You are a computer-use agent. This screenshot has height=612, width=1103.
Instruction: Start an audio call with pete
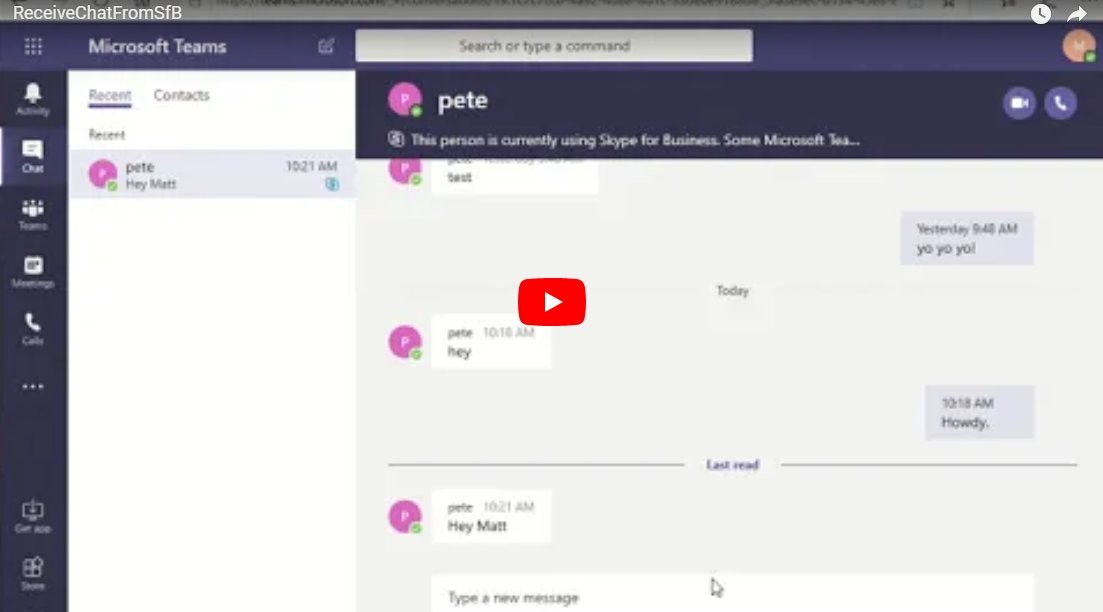(1060, 103)
